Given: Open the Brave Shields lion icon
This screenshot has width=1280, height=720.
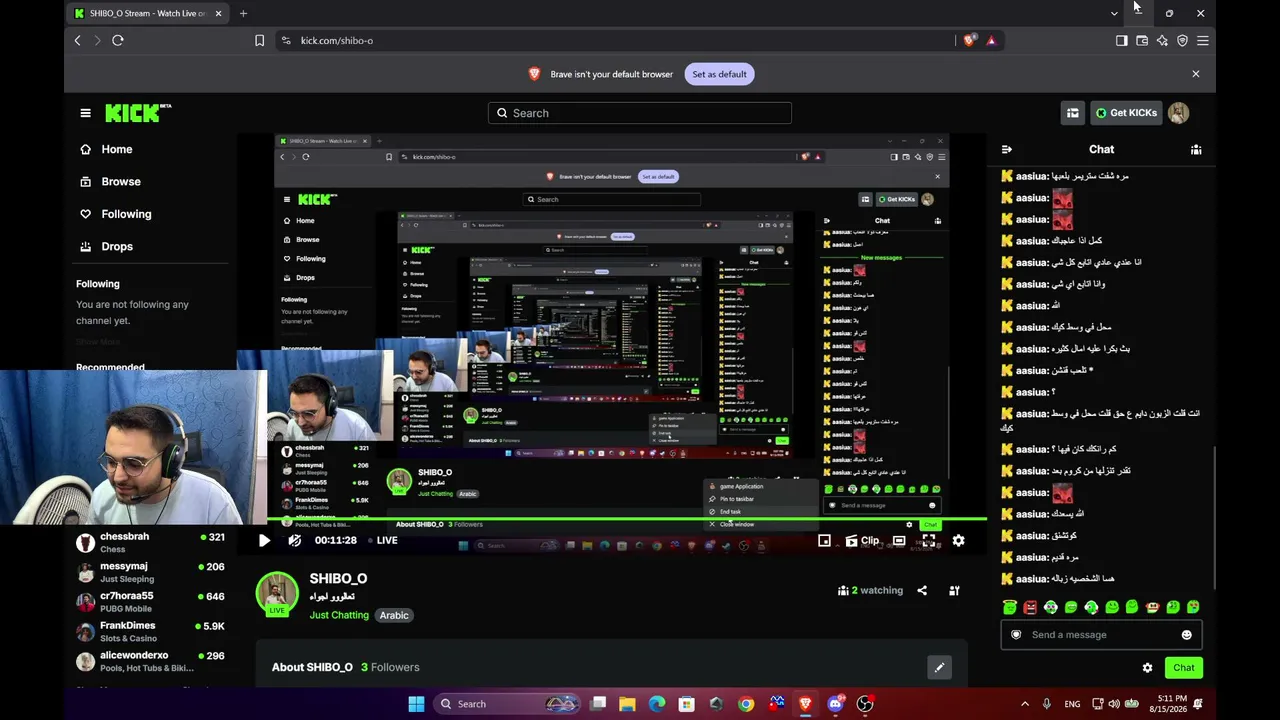Looking at the screenshot, I should (x=969, y=40).
